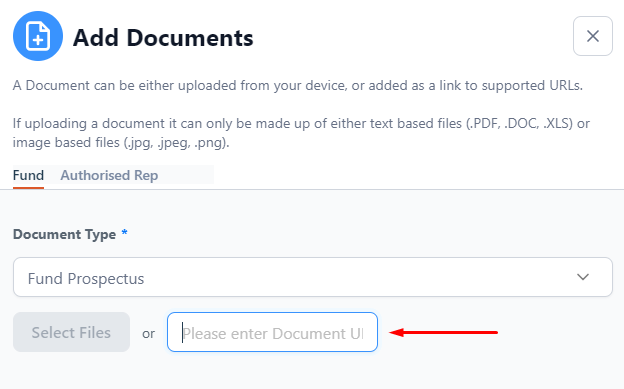Click the paragraph listing allowed file formats
The height and width of the screenshot is (389, 624).
pyautogui.click(x=301, y=133)
